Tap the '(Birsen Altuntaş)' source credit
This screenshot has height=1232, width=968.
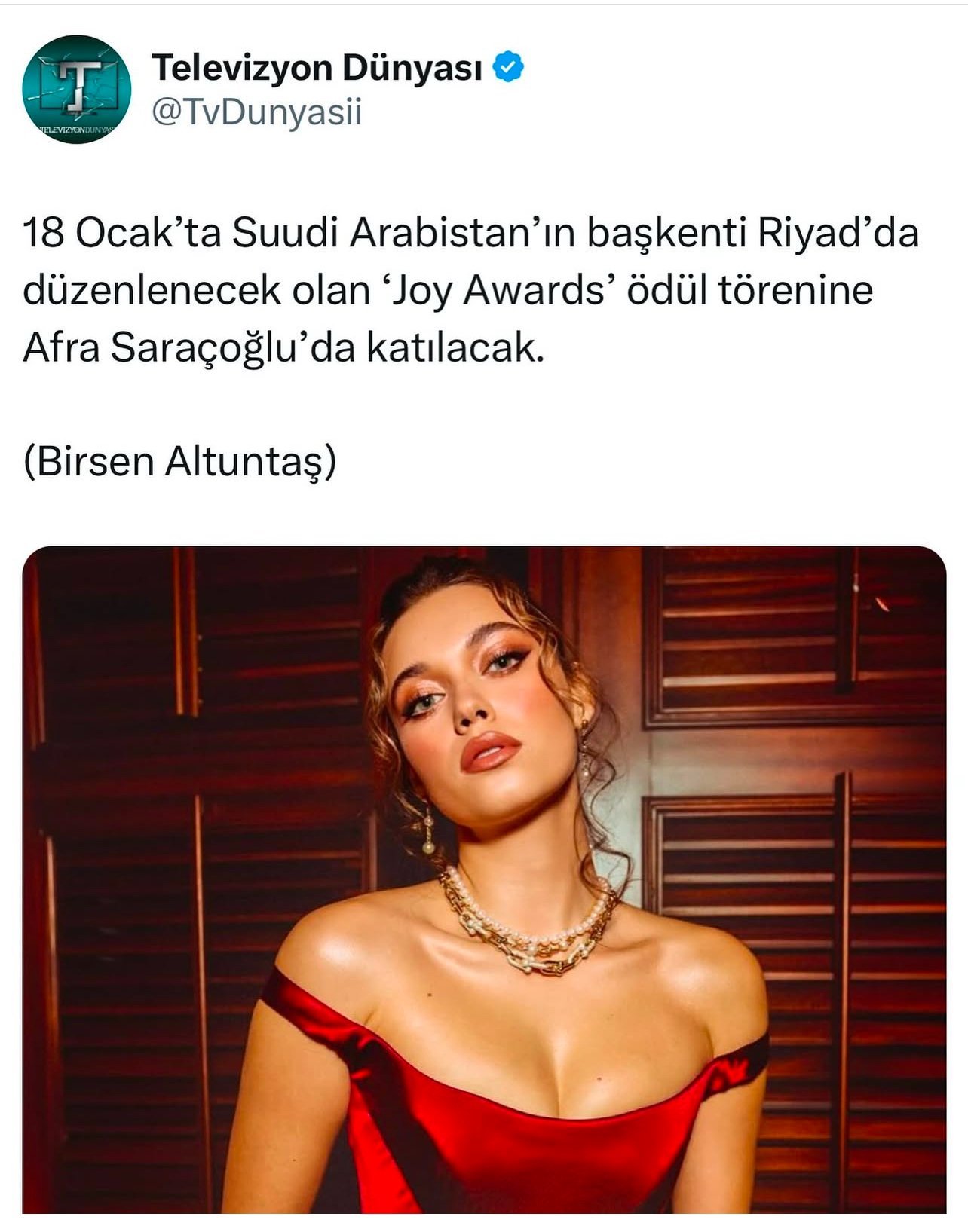(x=179, y=462)
